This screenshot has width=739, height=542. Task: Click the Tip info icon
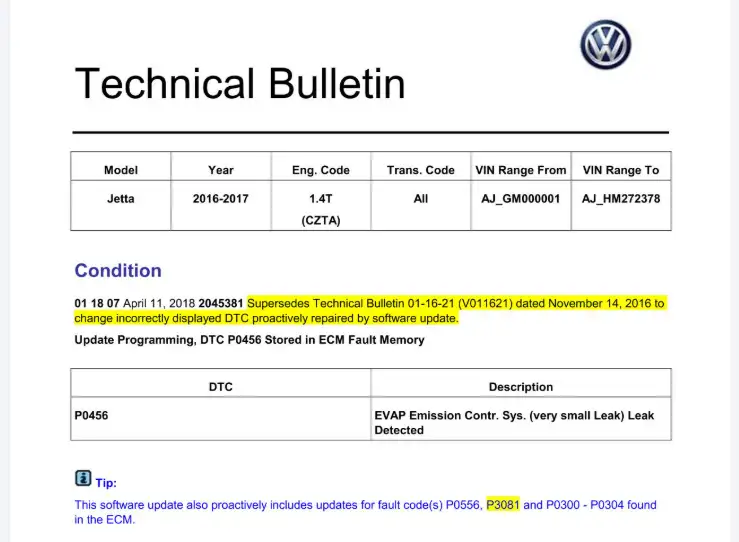pos(83,478)
